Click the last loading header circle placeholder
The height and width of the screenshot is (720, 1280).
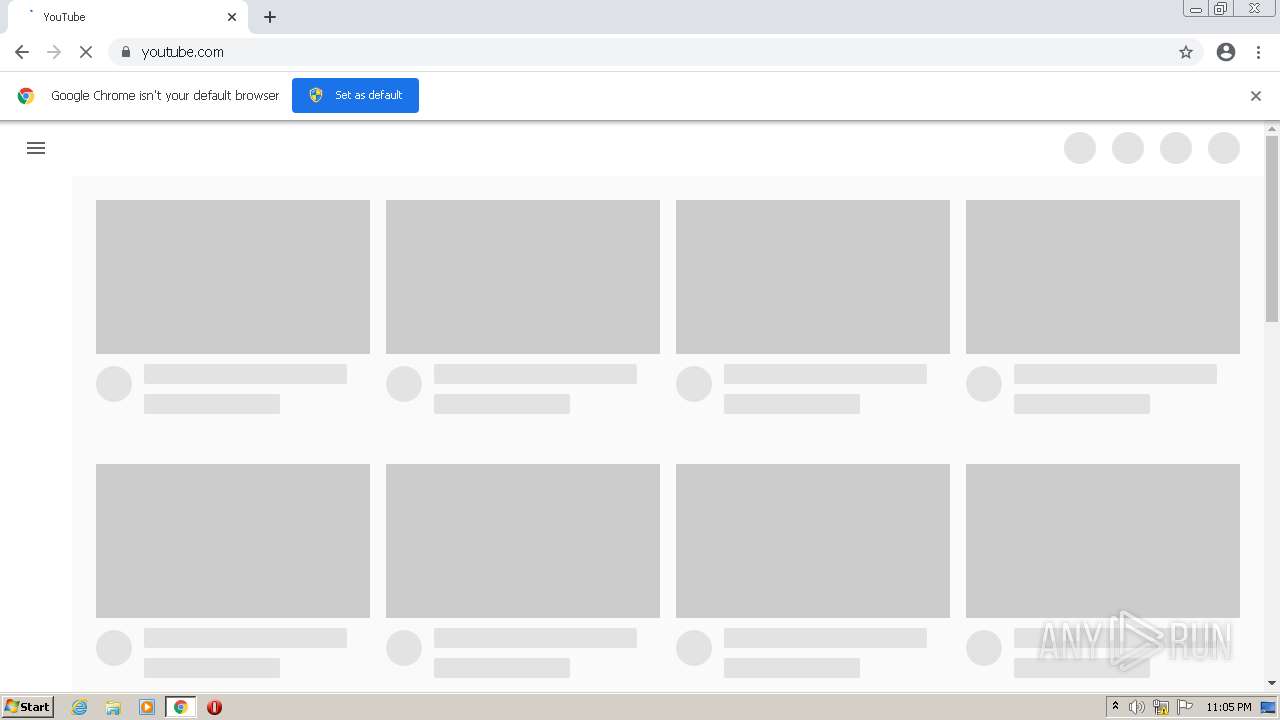(1224, 148)
